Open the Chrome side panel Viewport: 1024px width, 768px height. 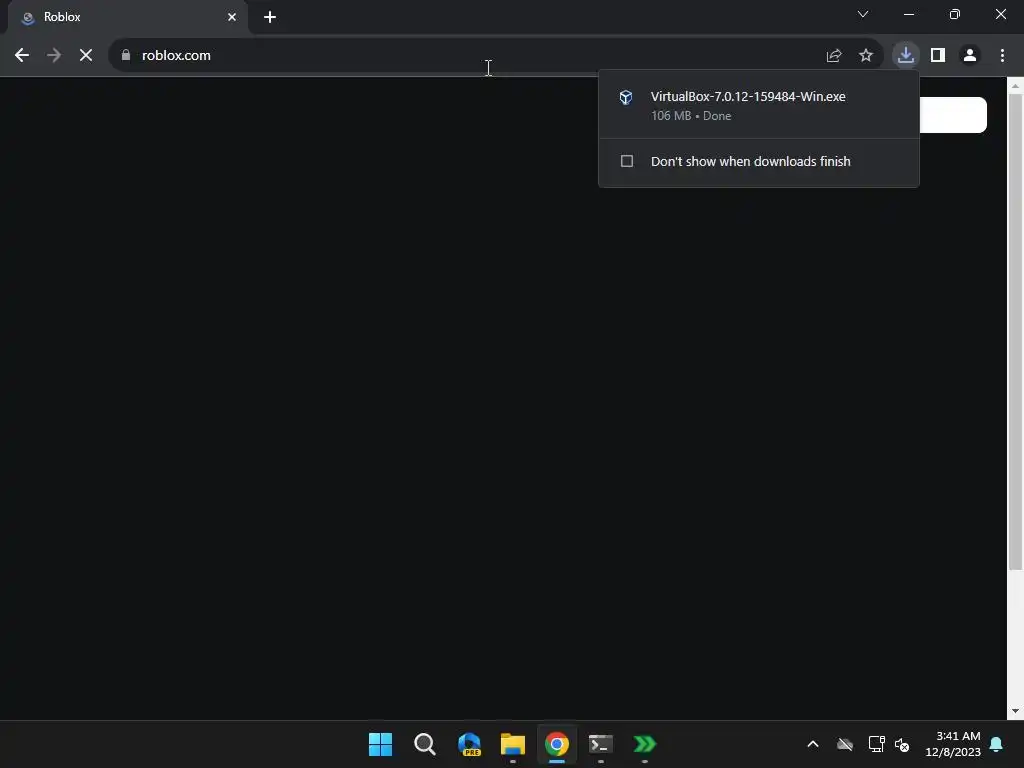pyautogui.click(x=938, y=56)
